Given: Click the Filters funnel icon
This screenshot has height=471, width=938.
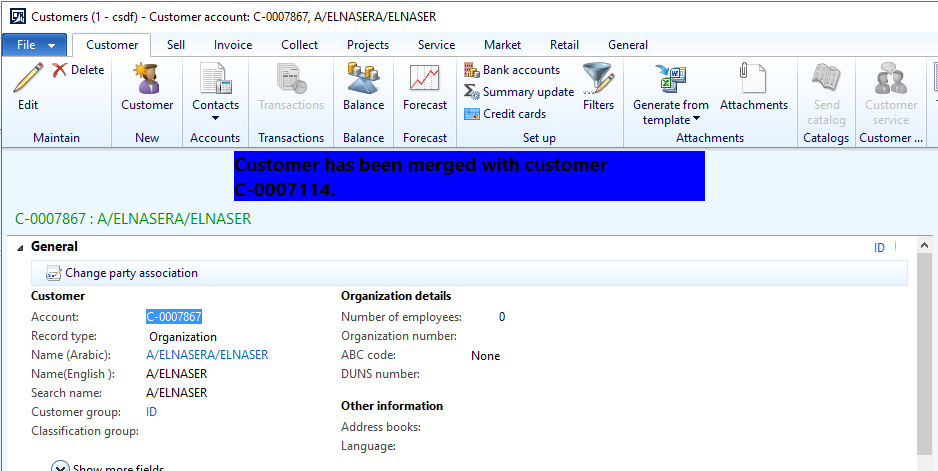Looking at the screenshot, I should tap(598, 80).
